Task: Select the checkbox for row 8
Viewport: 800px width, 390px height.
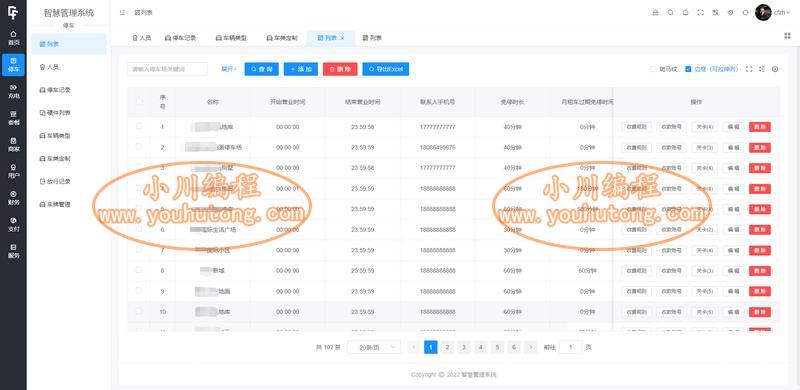Action: pos(139,270)
